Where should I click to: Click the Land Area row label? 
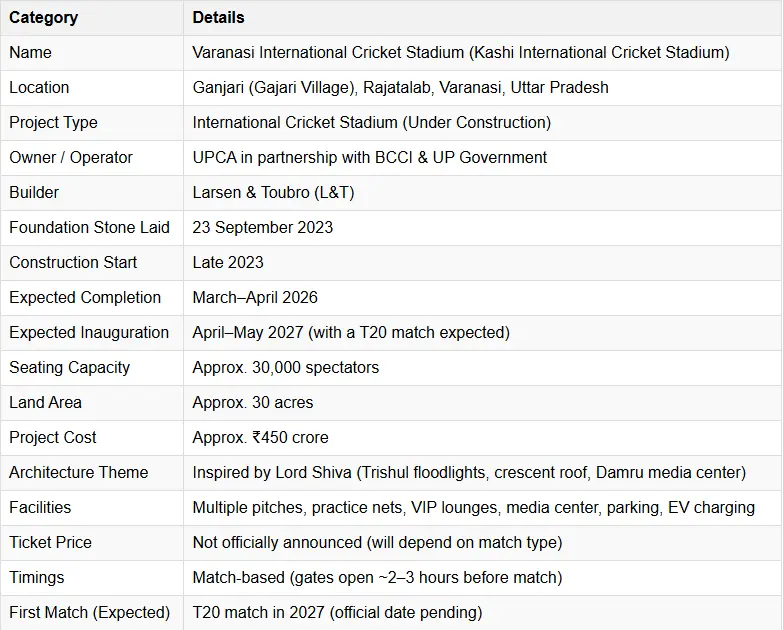coord(45,402)
